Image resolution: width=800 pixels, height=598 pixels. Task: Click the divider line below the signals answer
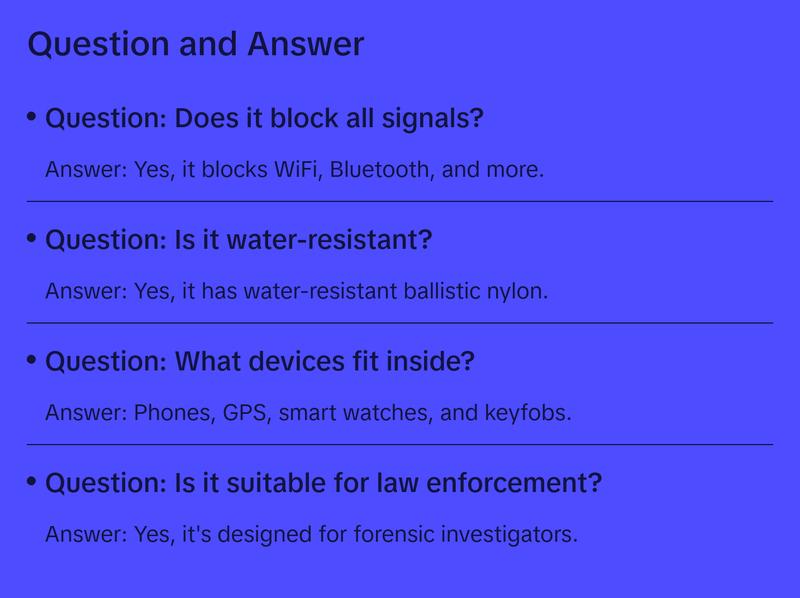(x=400, y=201)
